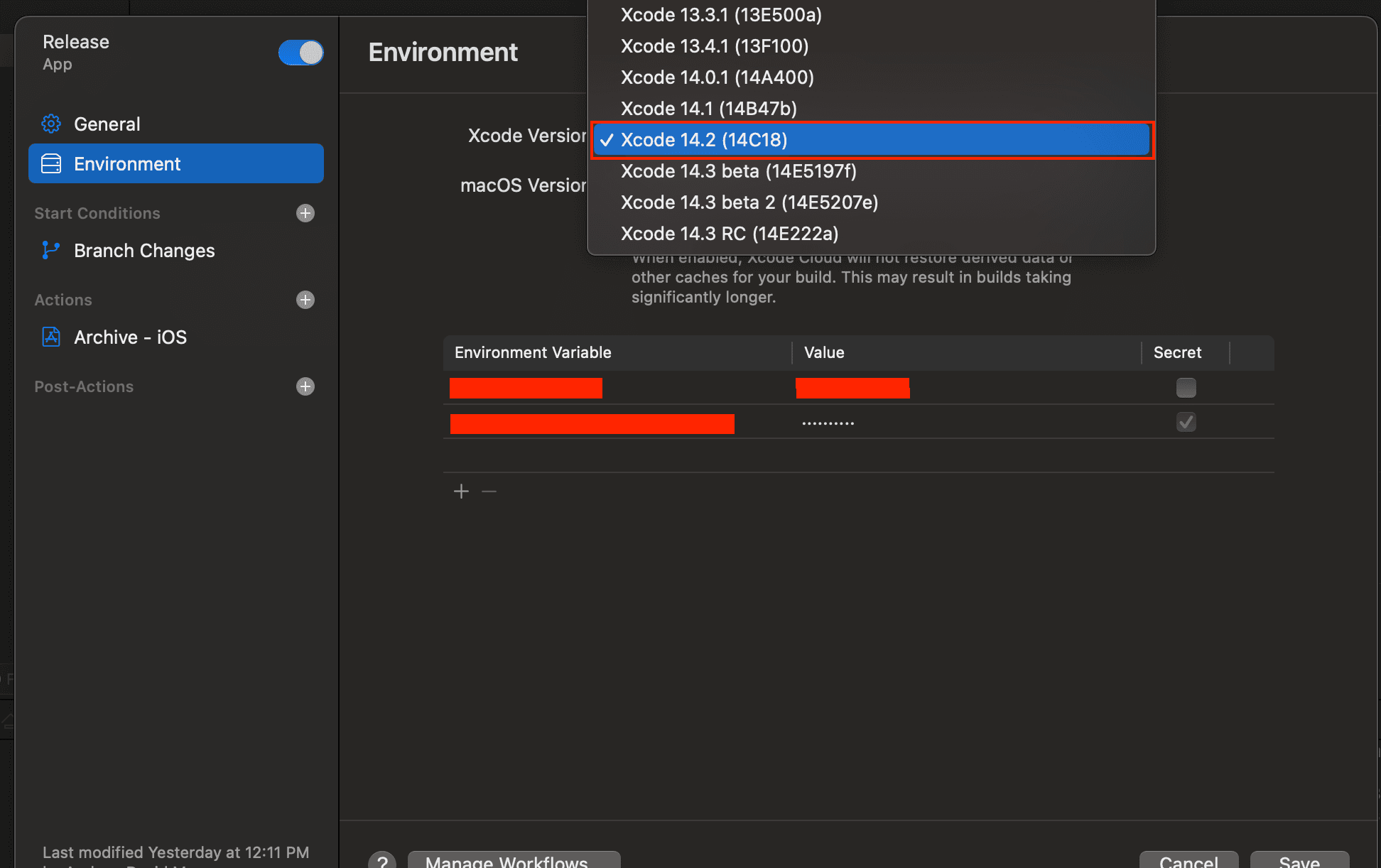
Task: Add a new Action using plus icon
Action: [305, 300]
